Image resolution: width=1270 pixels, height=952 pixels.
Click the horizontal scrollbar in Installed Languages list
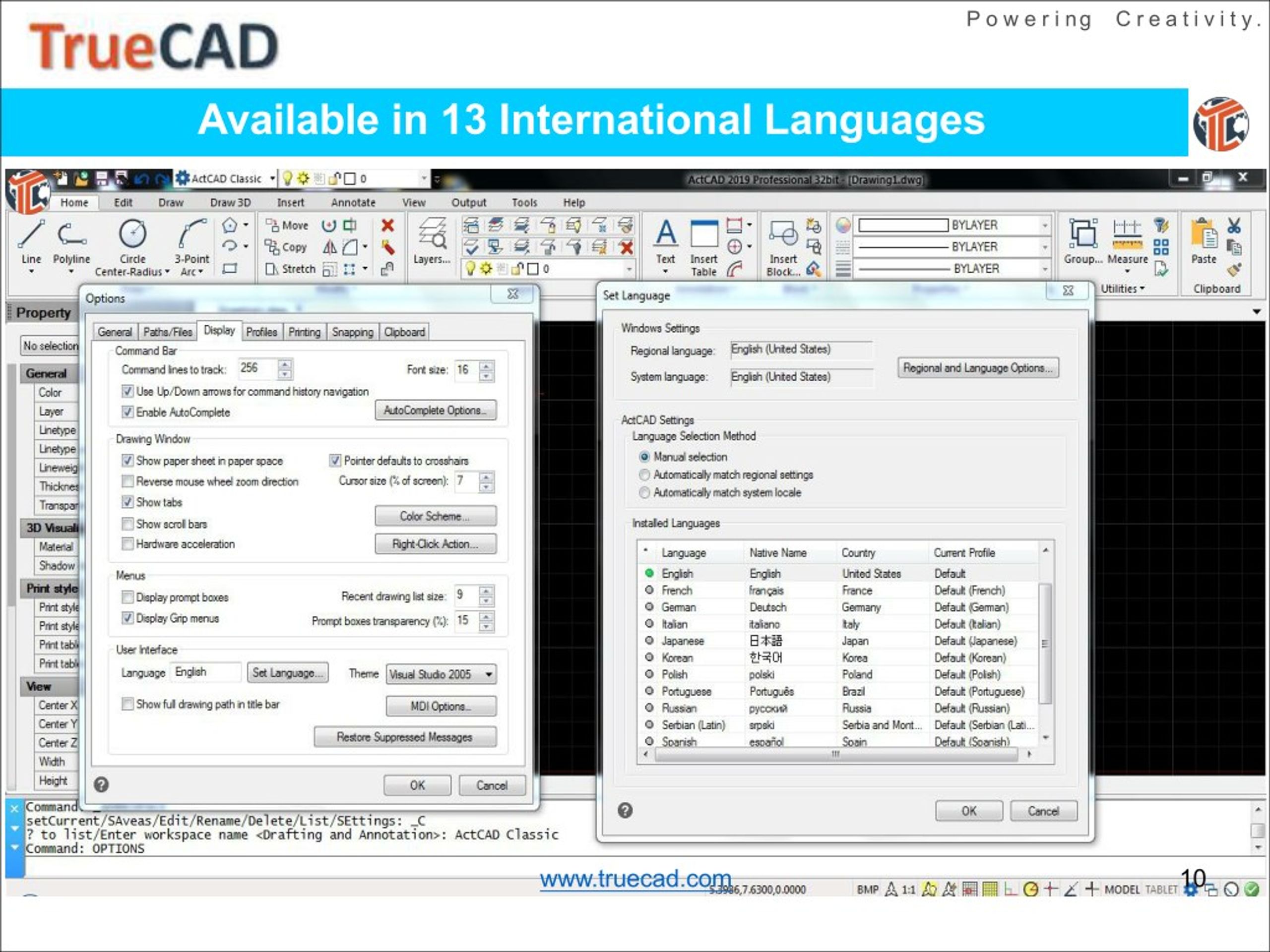(x=837, y=755)
